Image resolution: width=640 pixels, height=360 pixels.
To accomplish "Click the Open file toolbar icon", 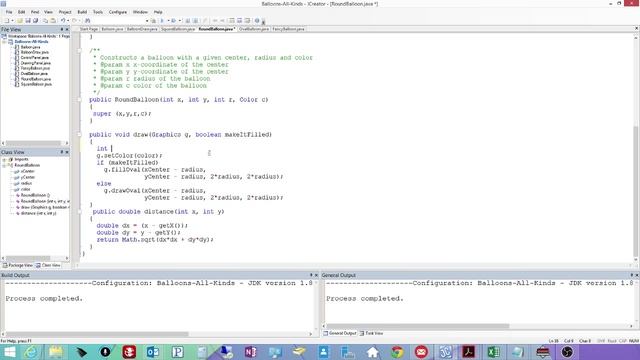I will click(20, 20).
